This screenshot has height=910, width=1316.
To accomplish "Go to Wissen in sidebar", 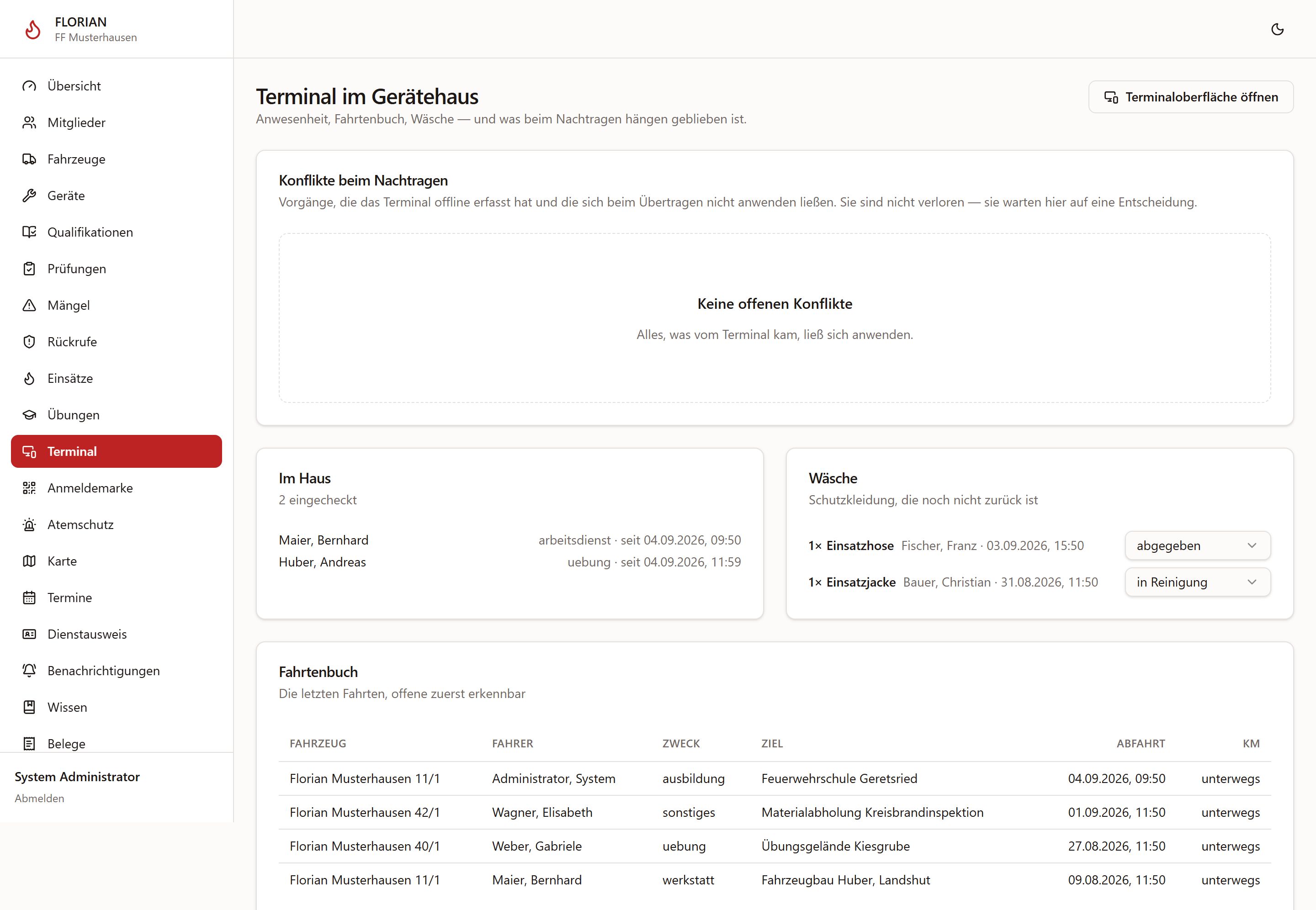I will 117,707.
